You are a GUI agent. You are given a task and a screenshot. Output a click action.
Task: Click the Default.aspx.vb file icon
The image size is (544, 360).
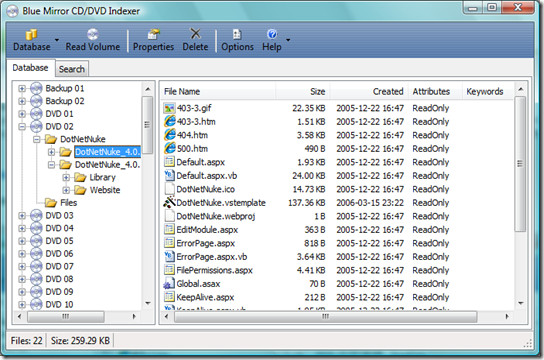(x=169, y=175)
